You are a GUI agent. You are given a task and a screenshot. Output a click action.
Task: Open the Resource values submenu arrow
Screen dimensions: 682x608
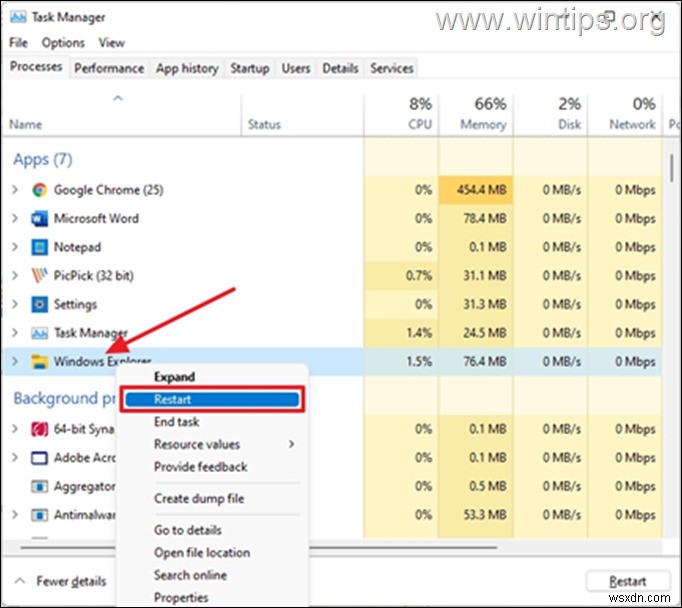click(x=291, y=444)
